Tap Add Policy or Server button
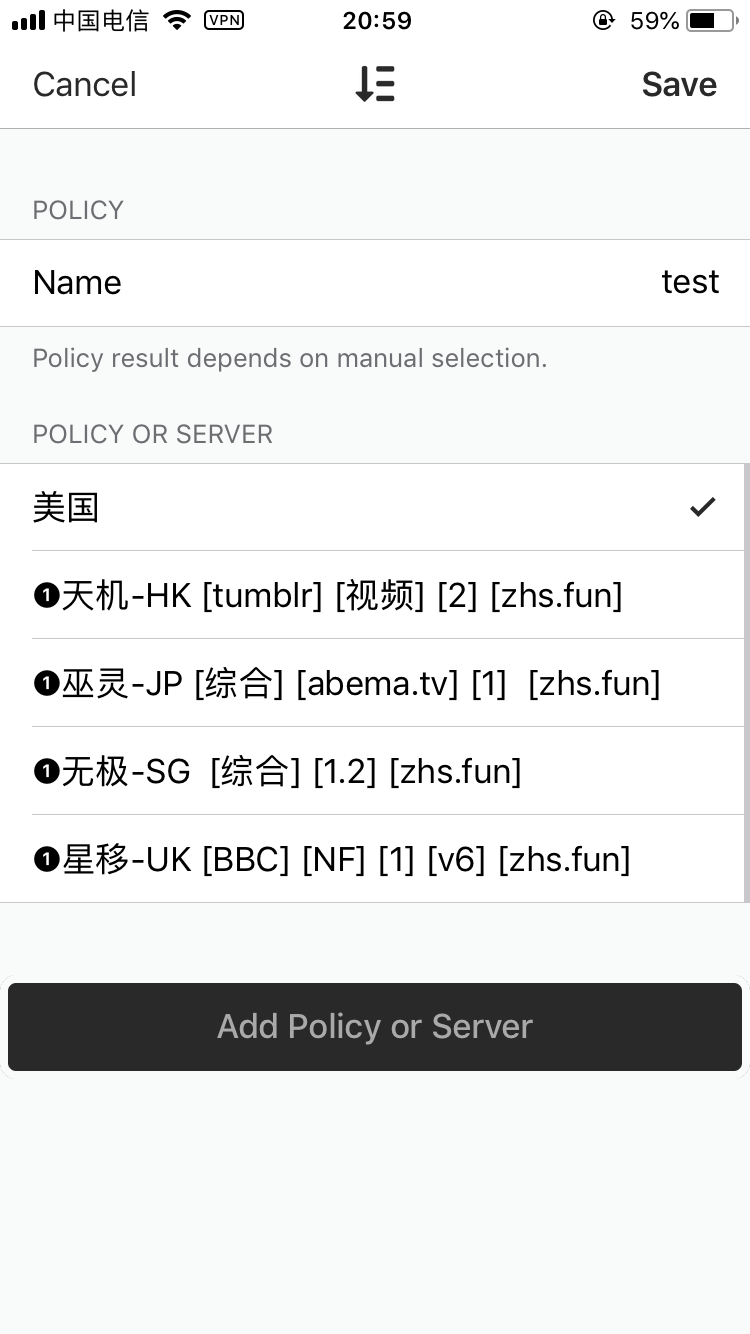This screenshot has width=750, height=1334. 375,1026
